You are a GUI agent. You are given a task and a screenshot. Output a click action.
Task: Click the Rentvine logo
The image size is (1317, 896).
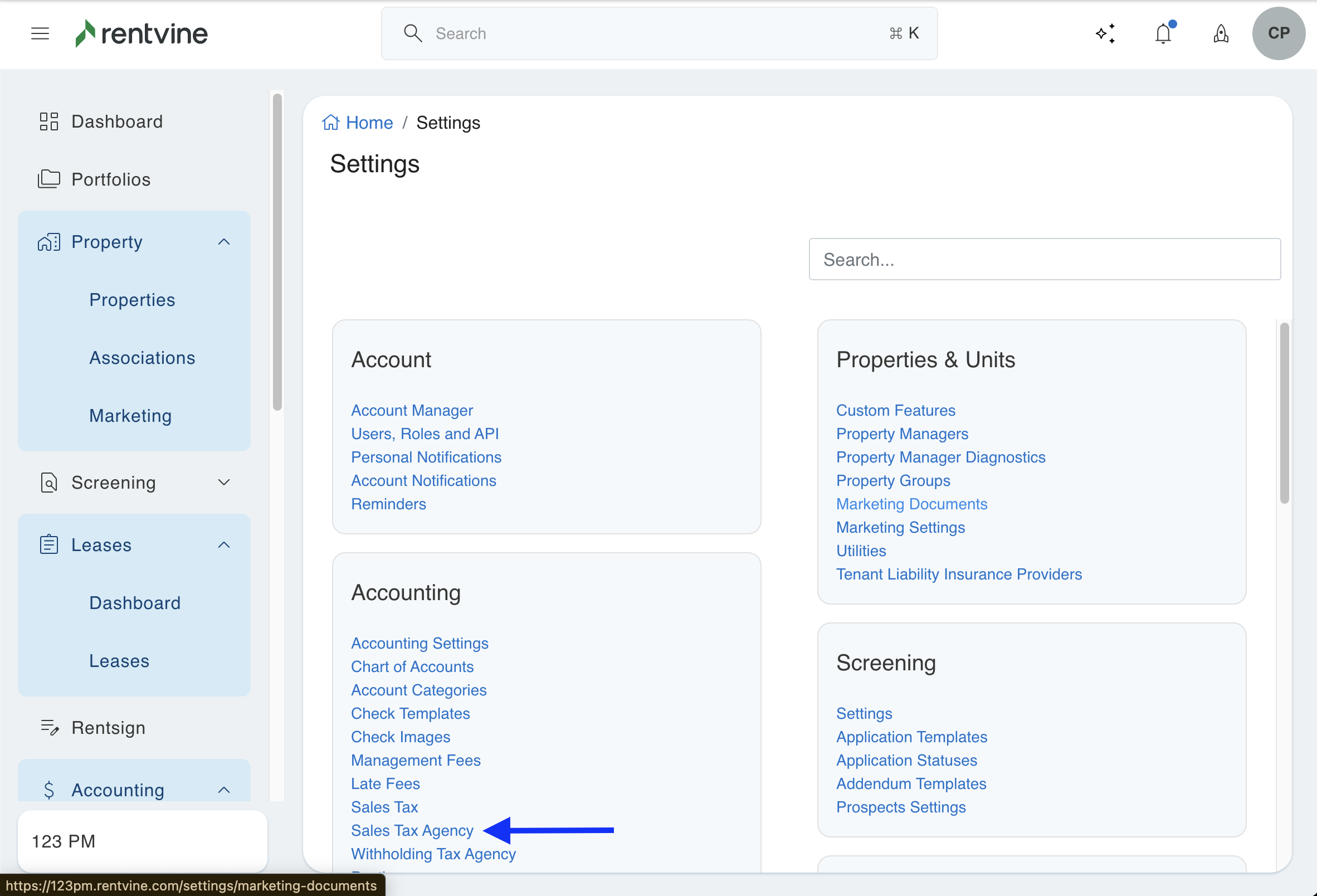pos(142,33)
